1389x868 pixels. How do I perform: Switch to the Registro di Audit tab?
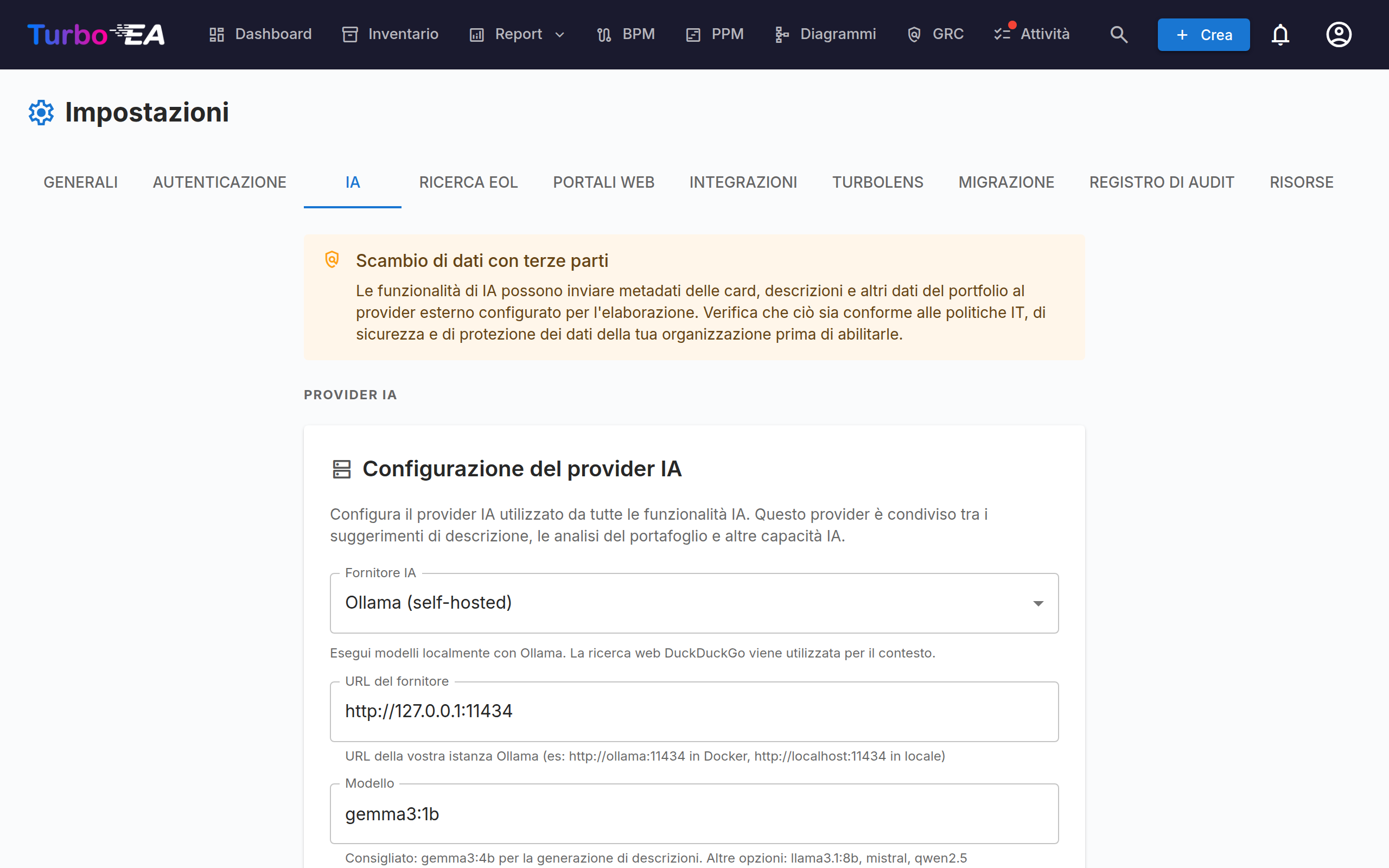[x=1162, y=183]
